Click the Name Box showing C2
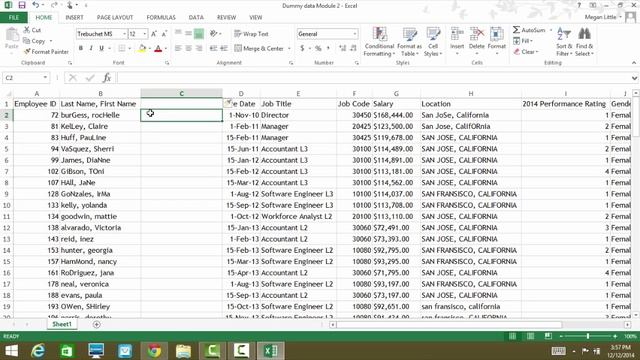This screenshot has width=640, height=360. (x=26, y=78)
